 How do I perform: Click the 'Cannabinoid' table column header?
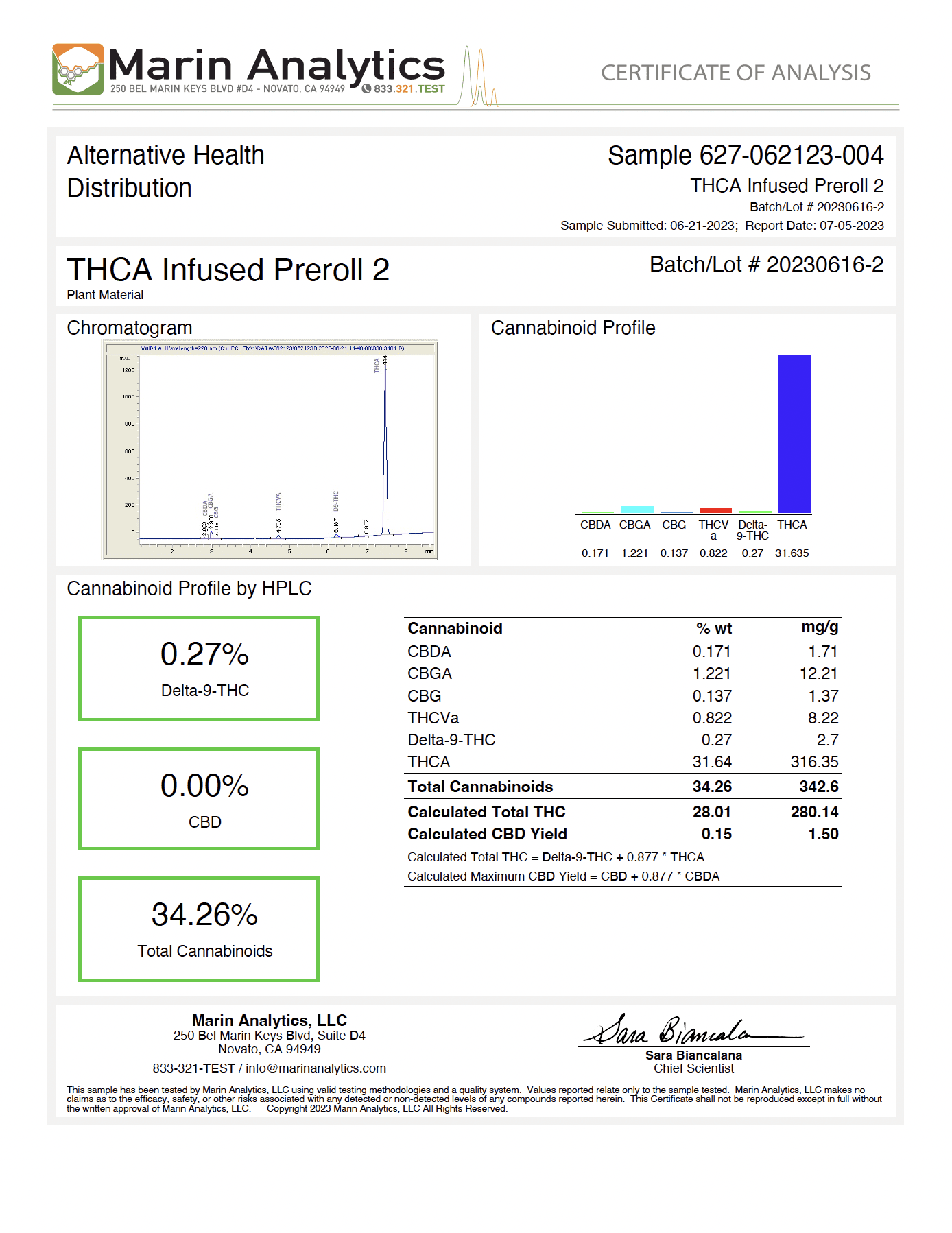coord(455,628)
